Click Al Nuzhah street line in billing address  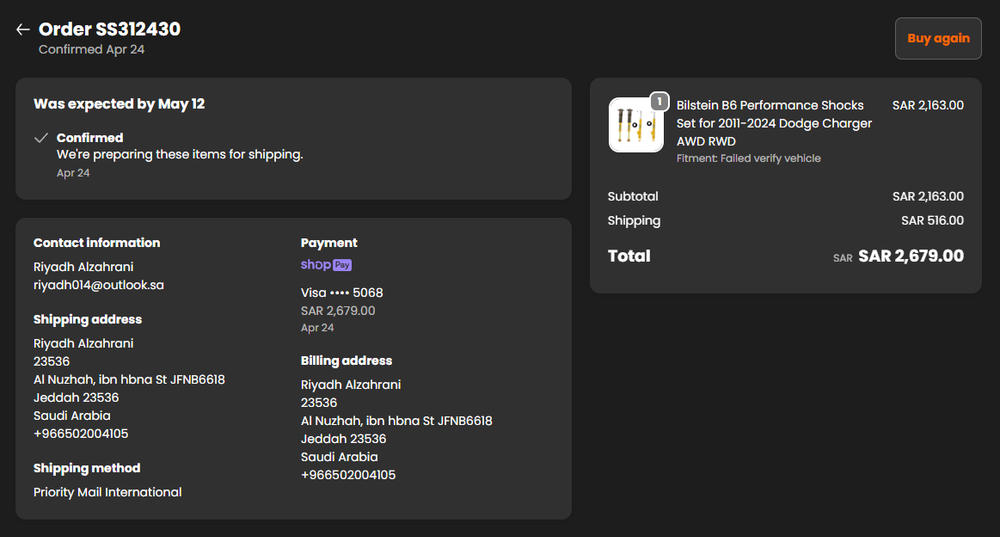pyautogui.click(x=397, y=421)
